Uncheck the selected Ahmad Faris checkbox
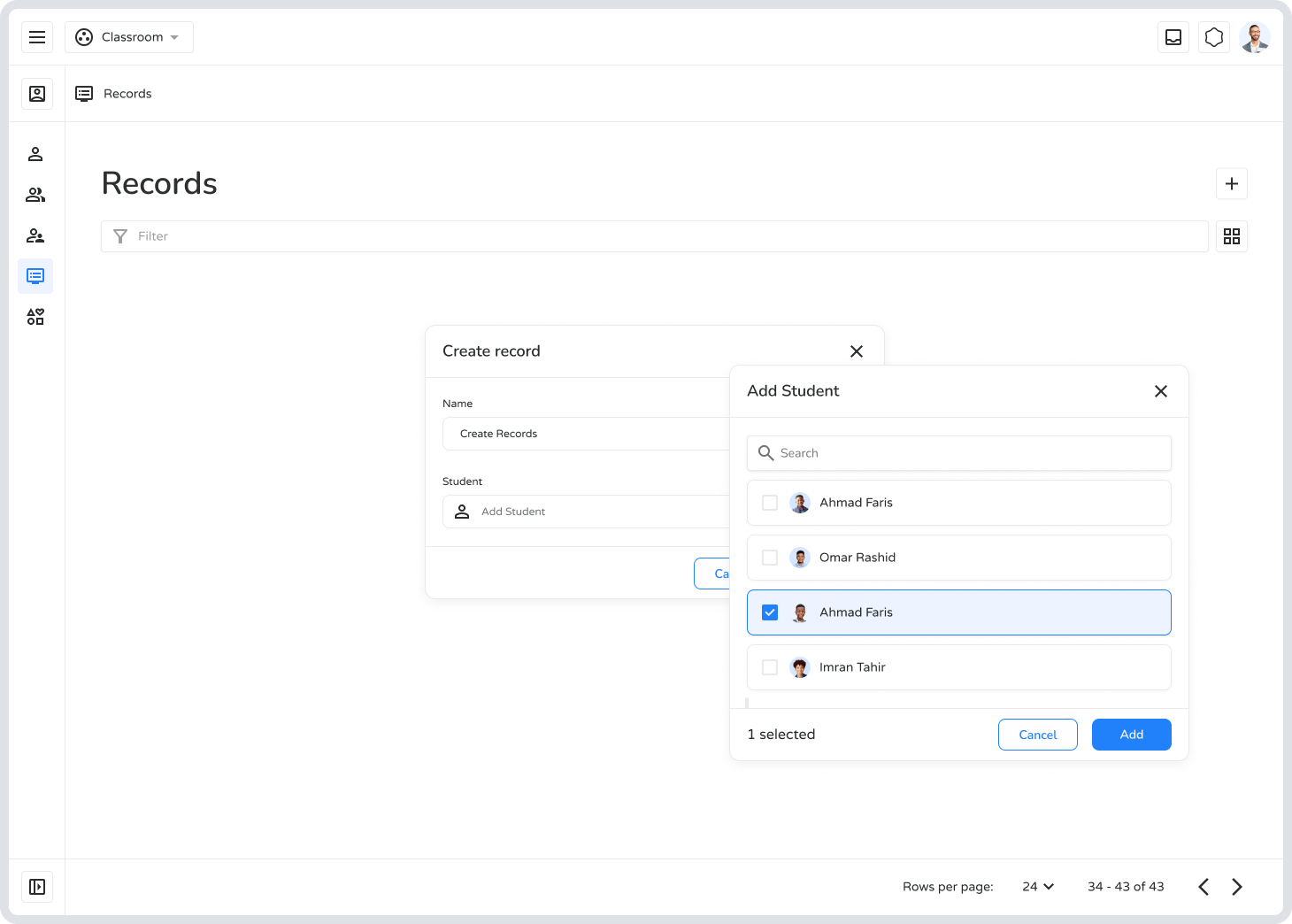1292x924 pixels. 770,612
